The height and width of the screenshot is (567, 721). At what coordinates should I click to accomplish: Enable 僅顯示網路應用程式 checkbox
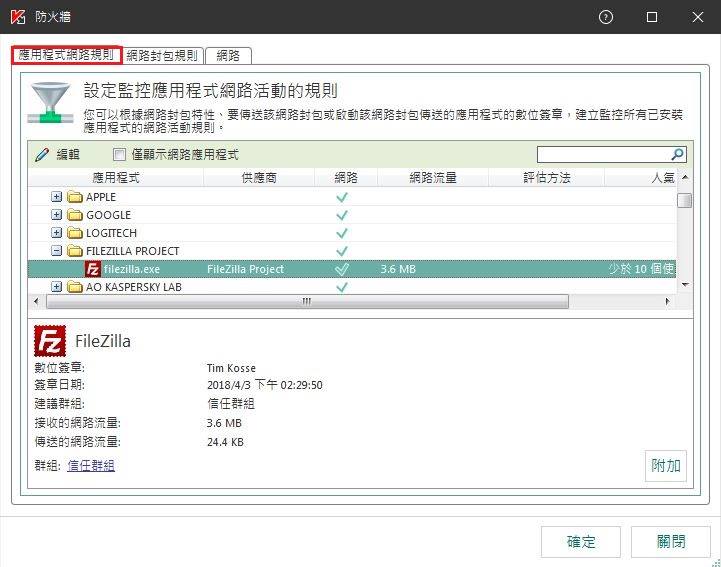[x=120, y=155]
